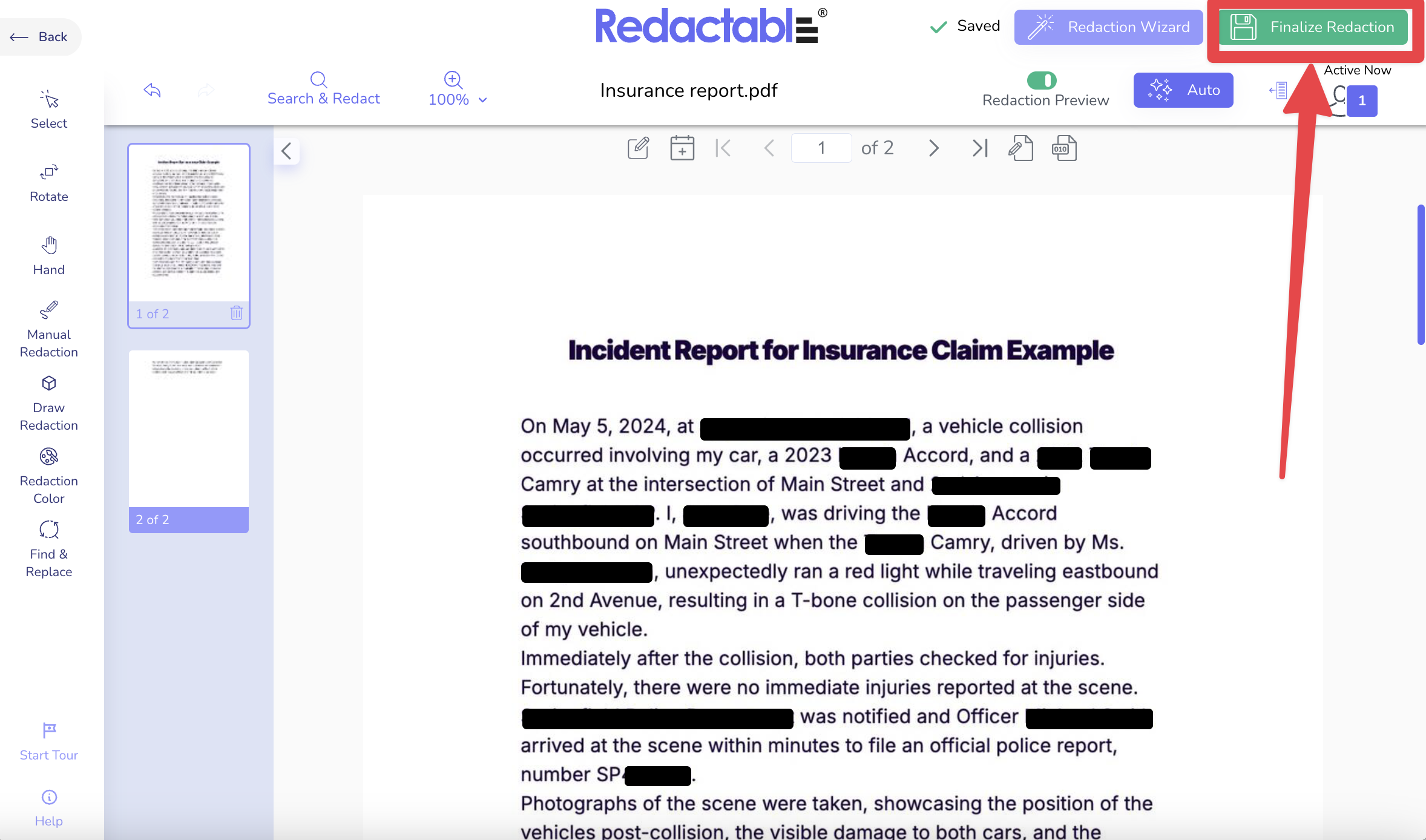
Task: Click the undo arrow icon
Action: coord(152,91)
